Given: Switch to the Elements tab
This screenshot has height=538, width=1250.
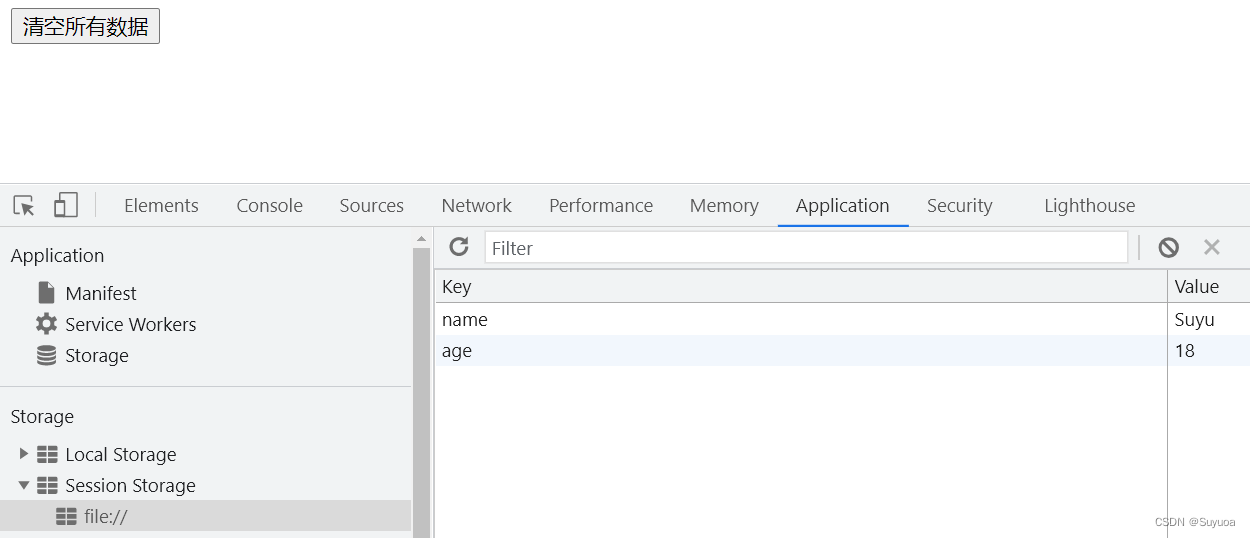Looking at the screenshot, I should [161, 206].
